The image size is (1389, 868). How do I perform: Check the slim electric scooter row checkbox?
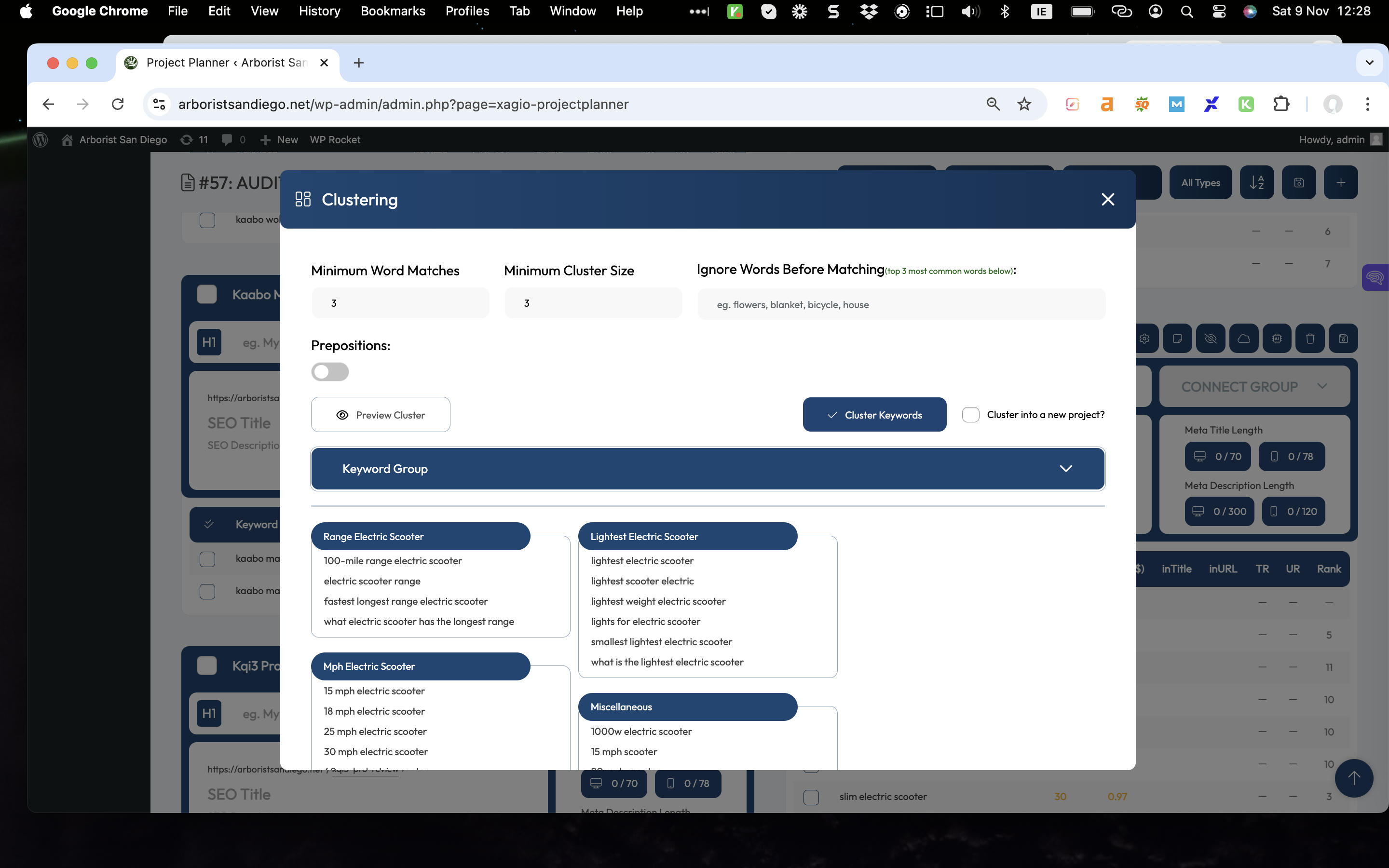coord(811,797)
